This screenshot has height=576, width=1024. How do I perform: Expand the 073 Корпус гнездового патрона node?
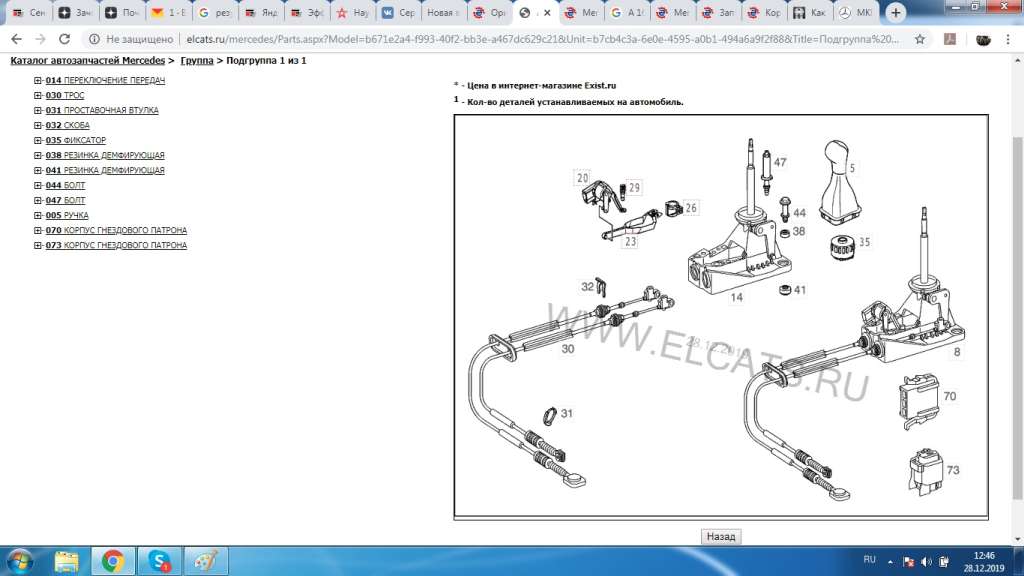38,245
